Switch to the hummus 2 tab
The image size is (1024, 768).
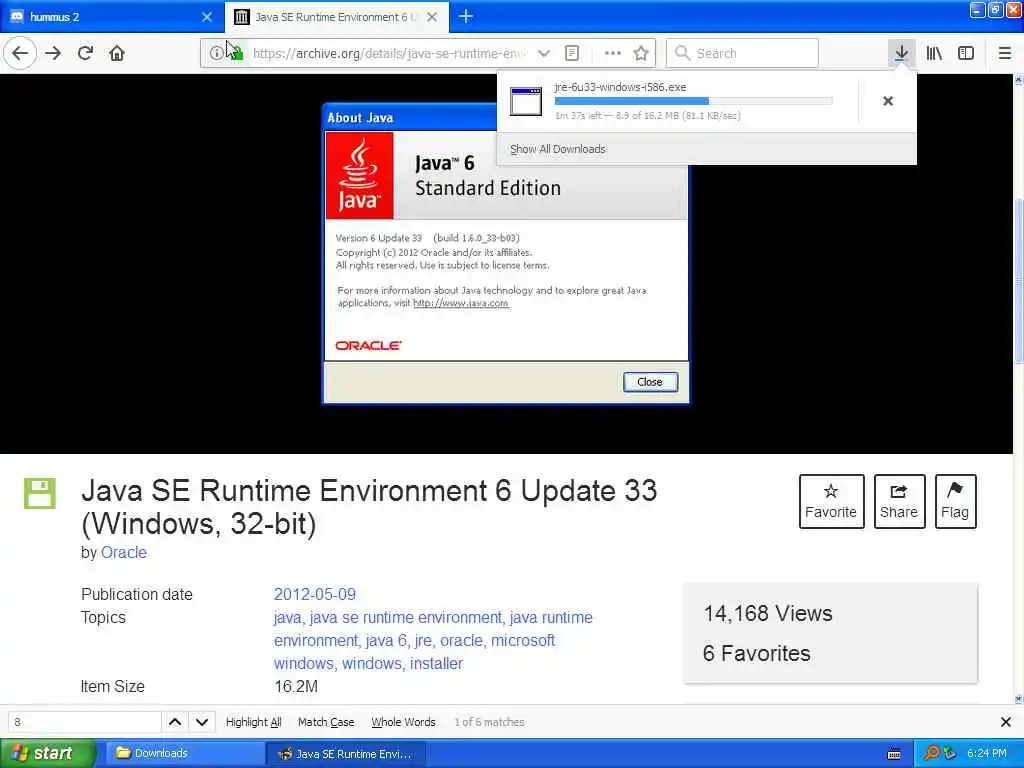point(111,17)
